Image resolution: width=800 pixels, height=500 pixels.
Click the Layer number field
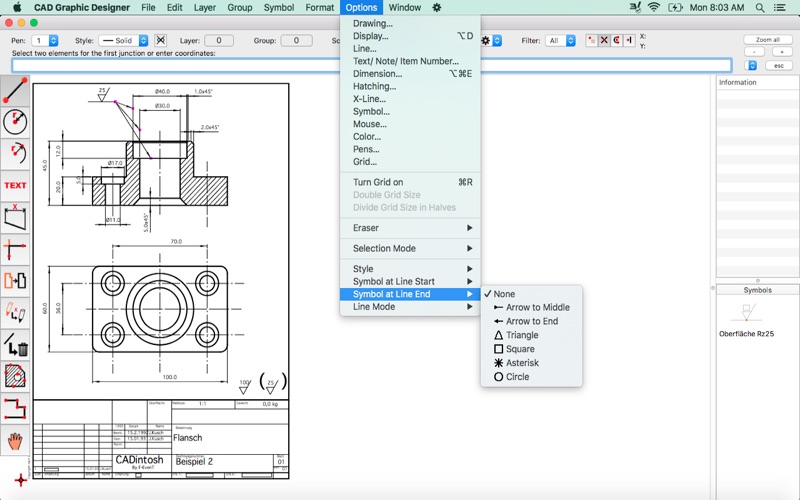(219, 40)
